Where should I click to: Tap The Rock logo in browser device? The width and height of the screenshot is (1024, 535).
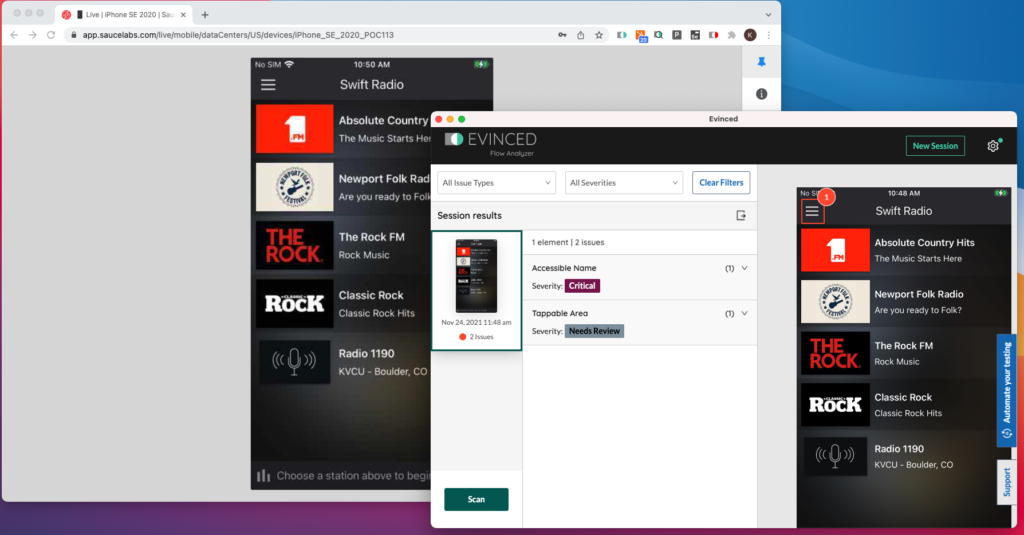pos(295,246)
